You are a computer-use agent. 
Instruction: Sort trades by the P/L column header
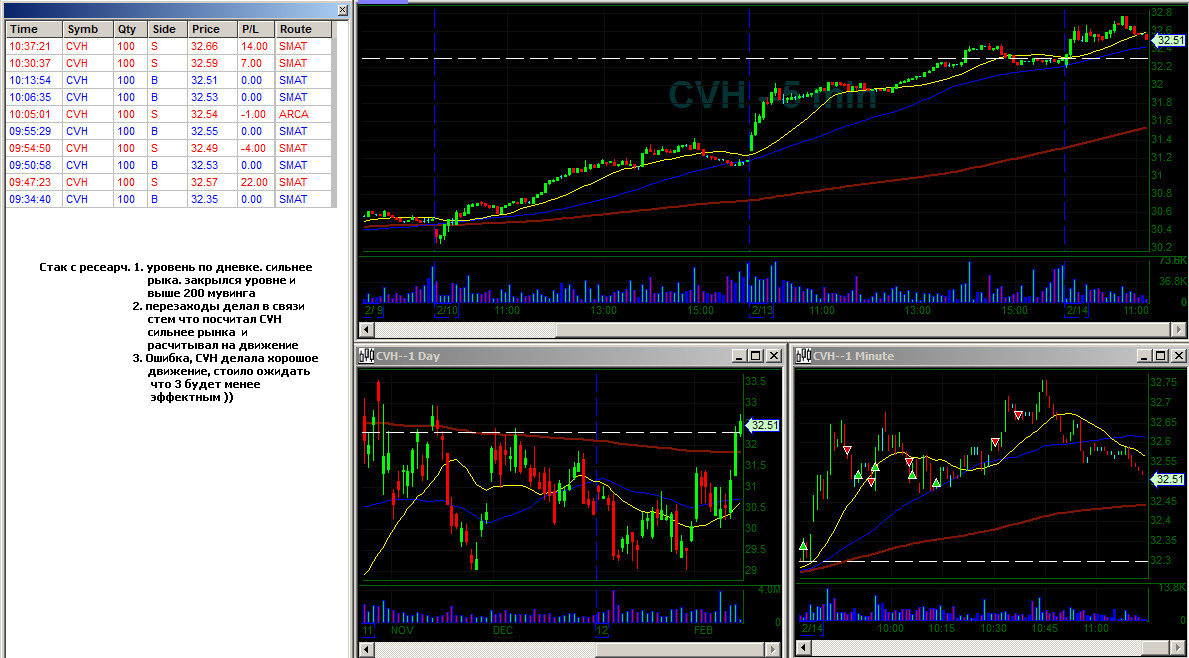pos(256,29)
